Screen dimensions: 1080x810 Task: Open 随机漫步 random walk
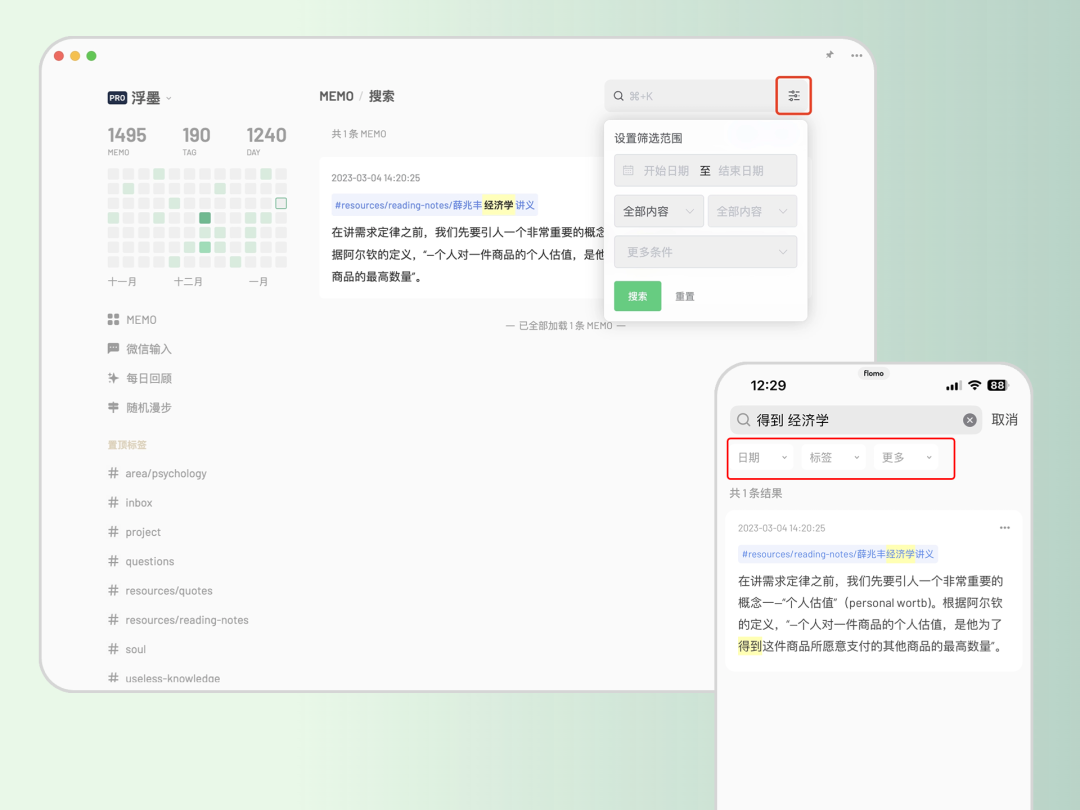click(x=139, y=408)
